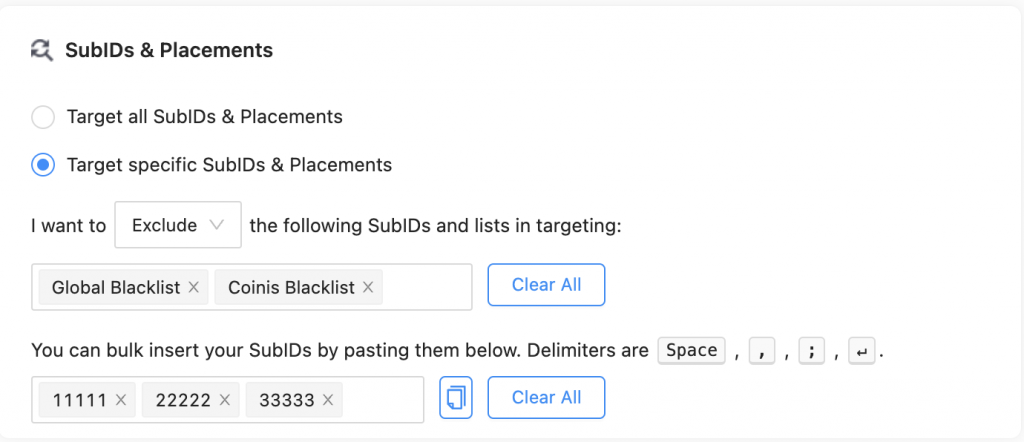This screenshot has height=442, width=1024.
Task: Focus the SubIDs bulk insert field
Action: (383, 400)
